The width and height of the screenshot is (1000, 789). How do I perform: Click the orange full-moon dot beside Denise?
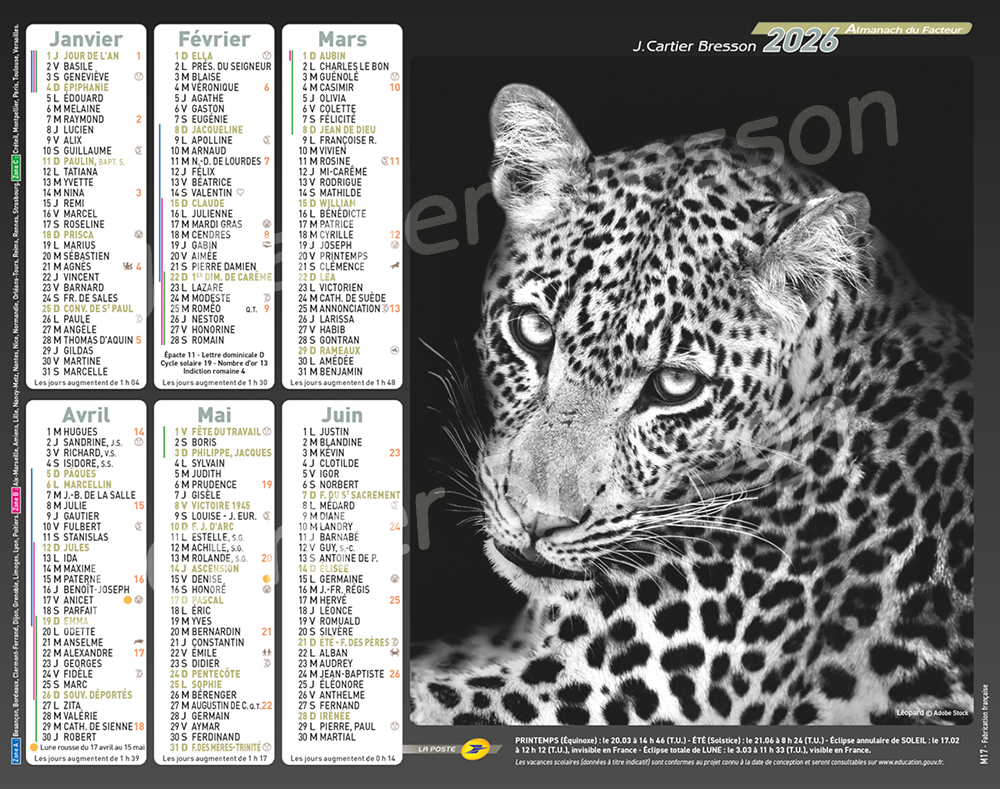[x=267, y=579]
